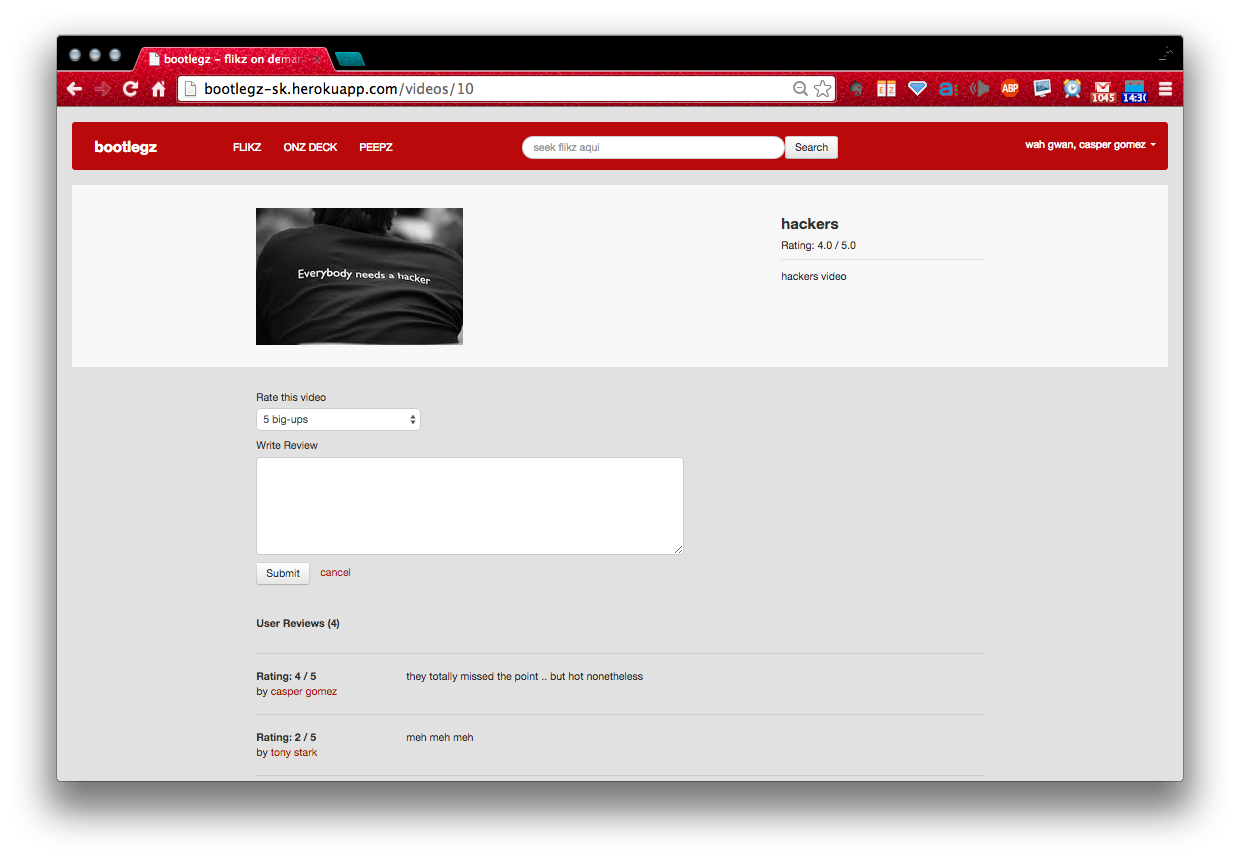Viewport: 1240px width, 860px height.
Task: Submit the review with the Submit button
Action: click(283, 573)
